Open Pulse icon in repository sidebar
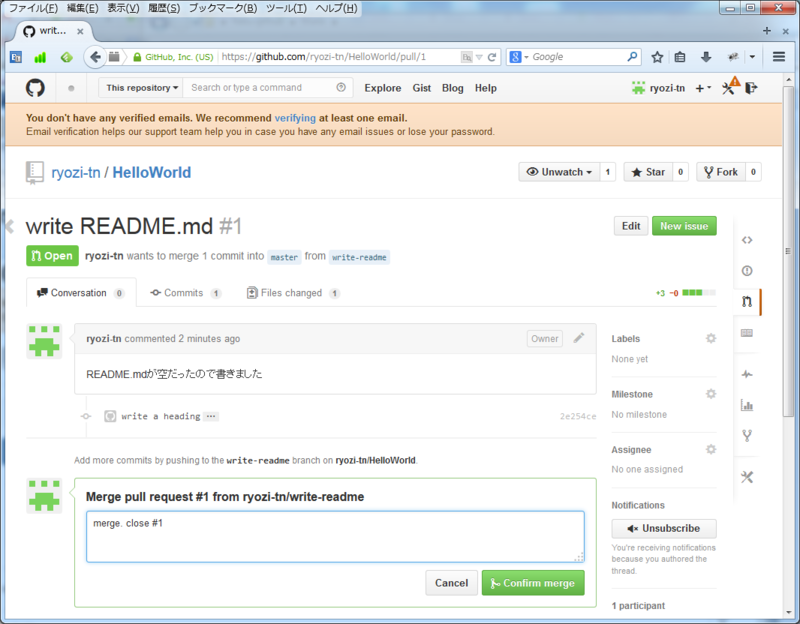This screenshot has height=624, width=800. 747,375
